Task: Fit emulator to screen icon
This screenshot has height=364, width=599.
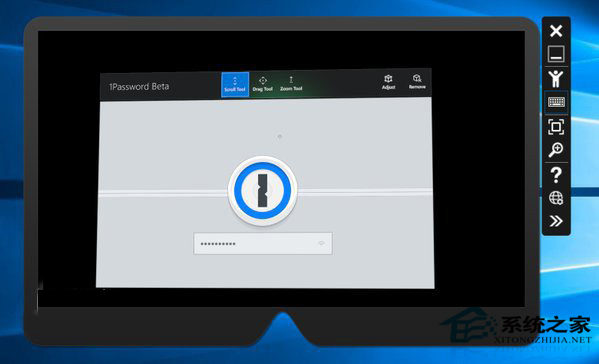Action: (556, 127)
